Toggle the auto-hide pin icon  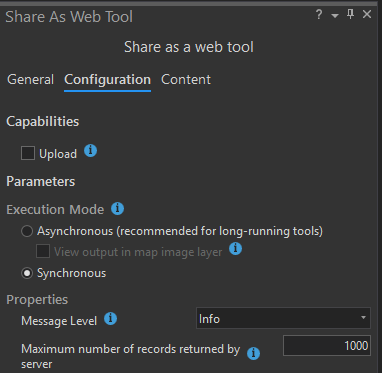pos(350,14)
